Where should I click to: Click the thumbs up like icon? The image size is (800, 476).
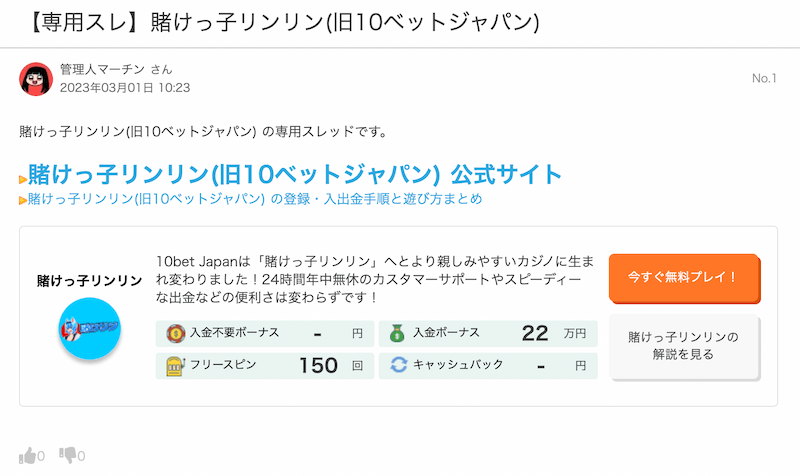pyautogui.click(x=28, y=455)
